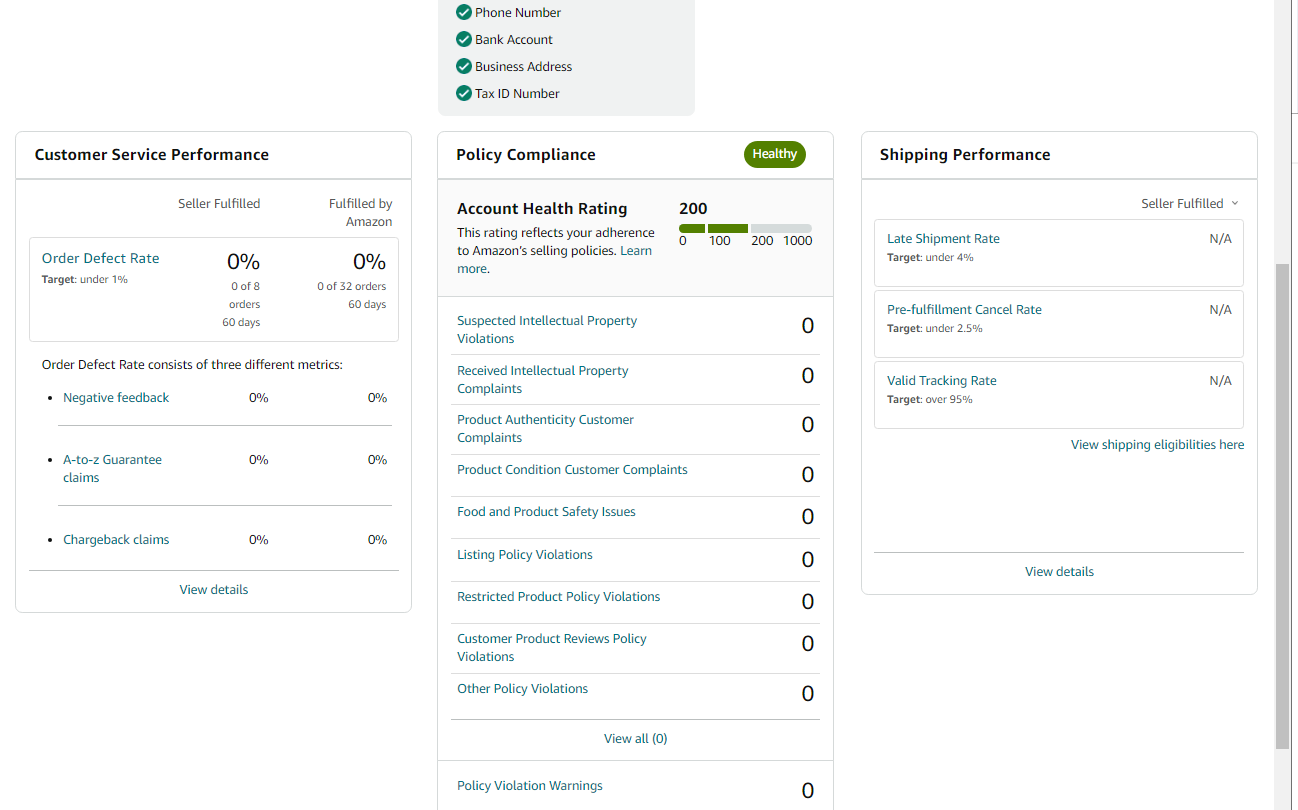Open Listing Policy Violations link

(x=525, y=554)
